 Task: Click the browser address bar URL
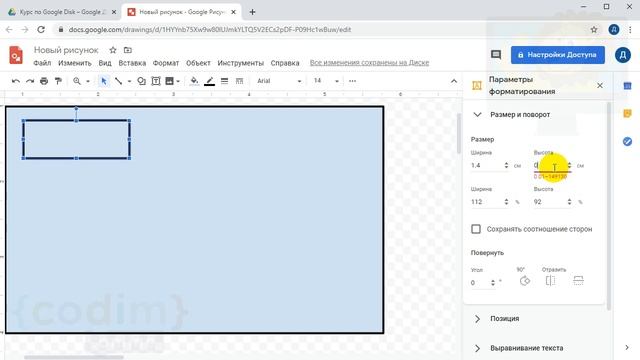point(210,29)
